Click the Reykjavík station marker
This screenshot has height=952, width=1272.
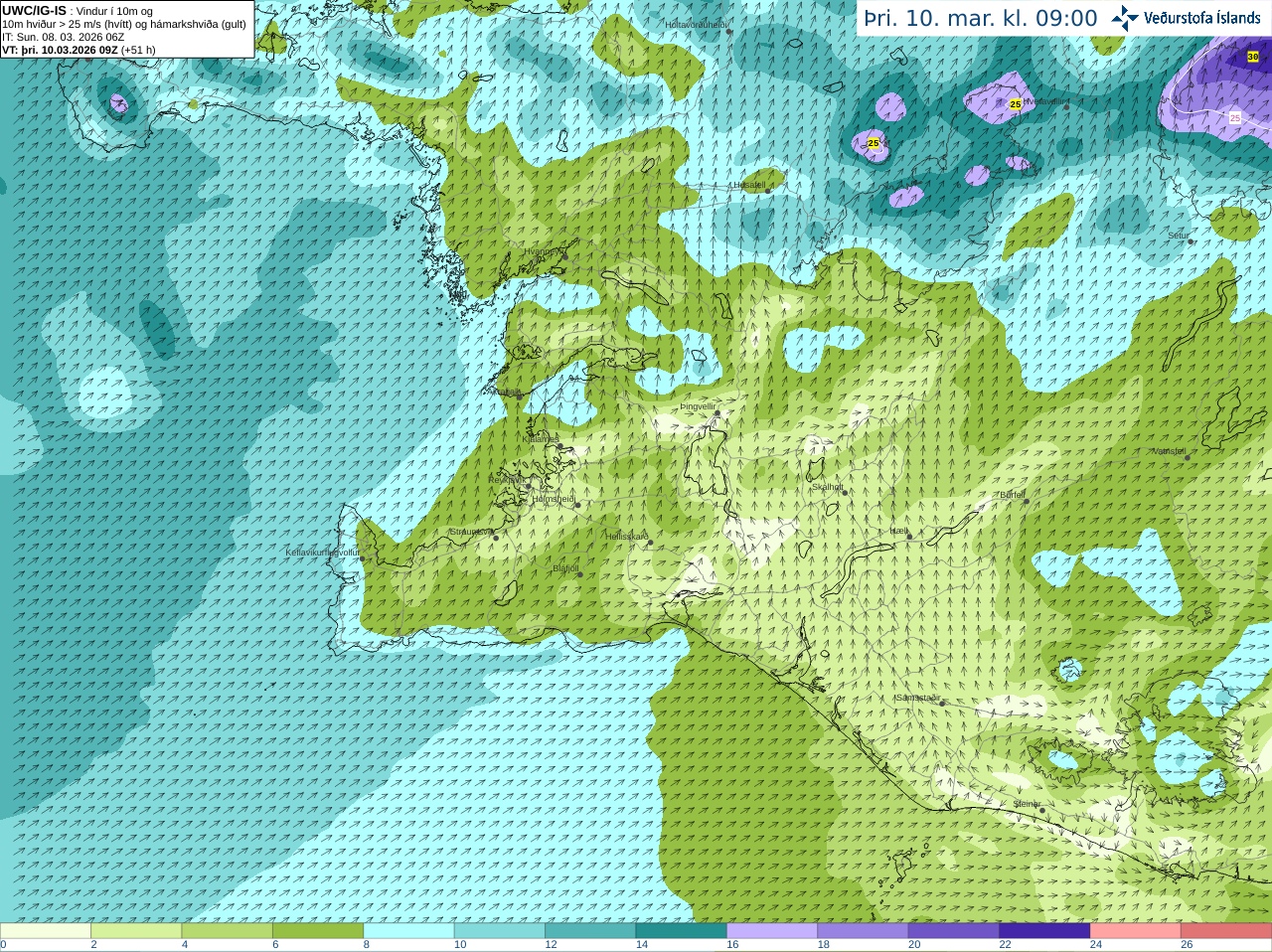(527, 485)
